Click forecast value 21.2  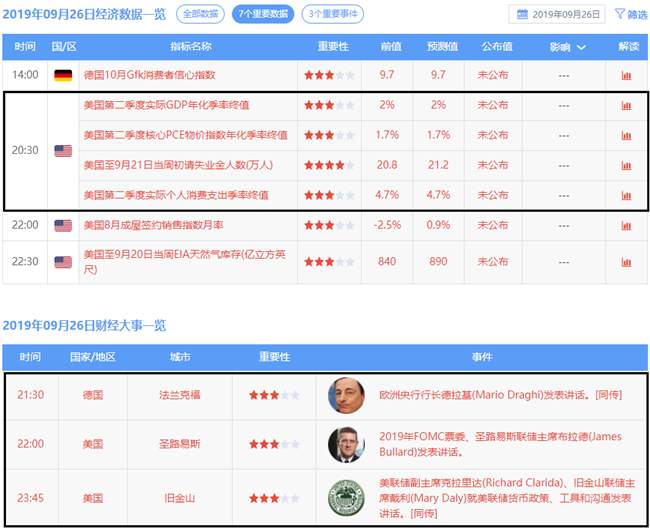pos(438,165)
